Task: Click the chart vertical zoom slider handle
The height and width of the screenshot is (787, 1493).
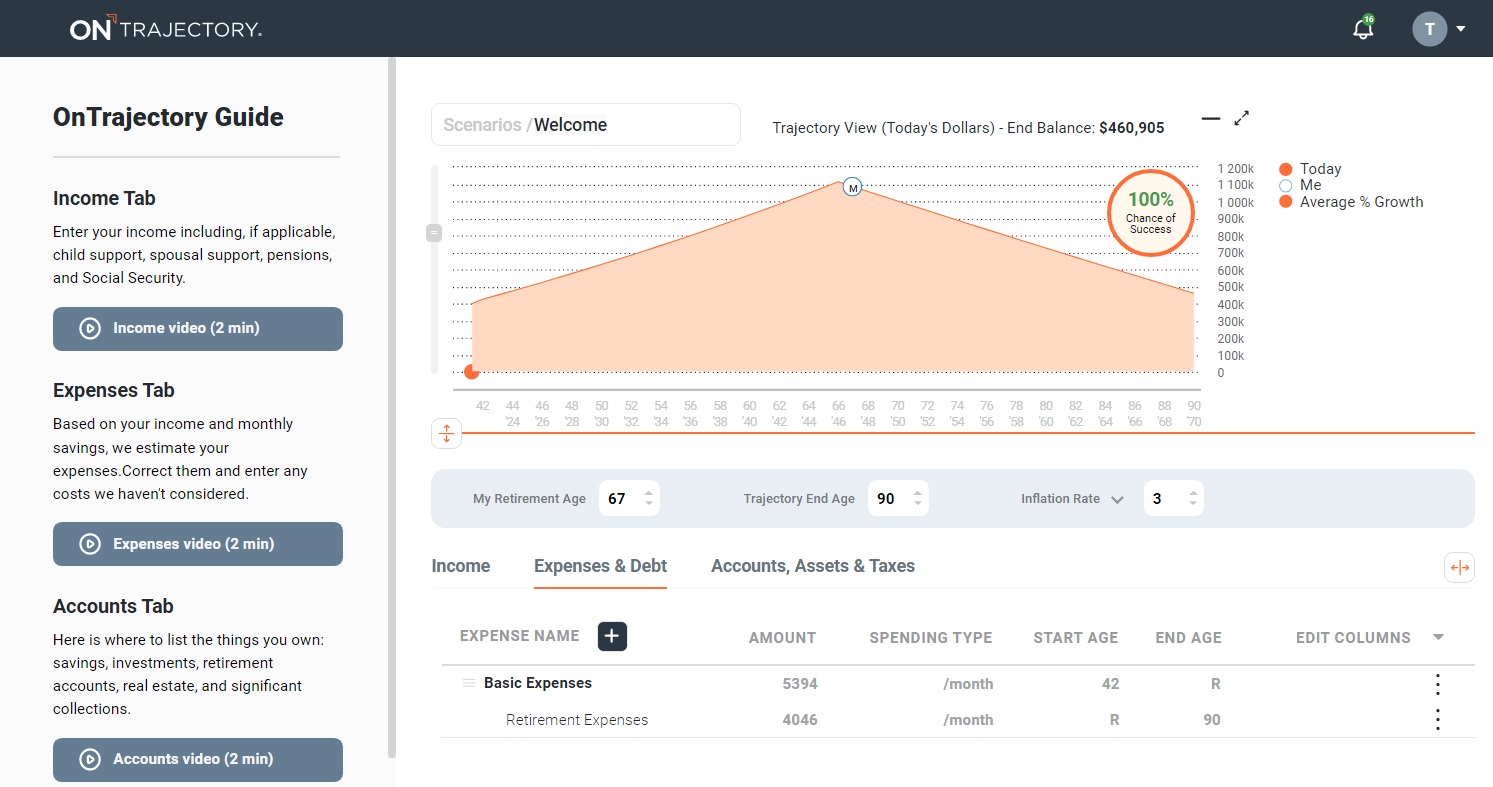Action: point(434,233)
